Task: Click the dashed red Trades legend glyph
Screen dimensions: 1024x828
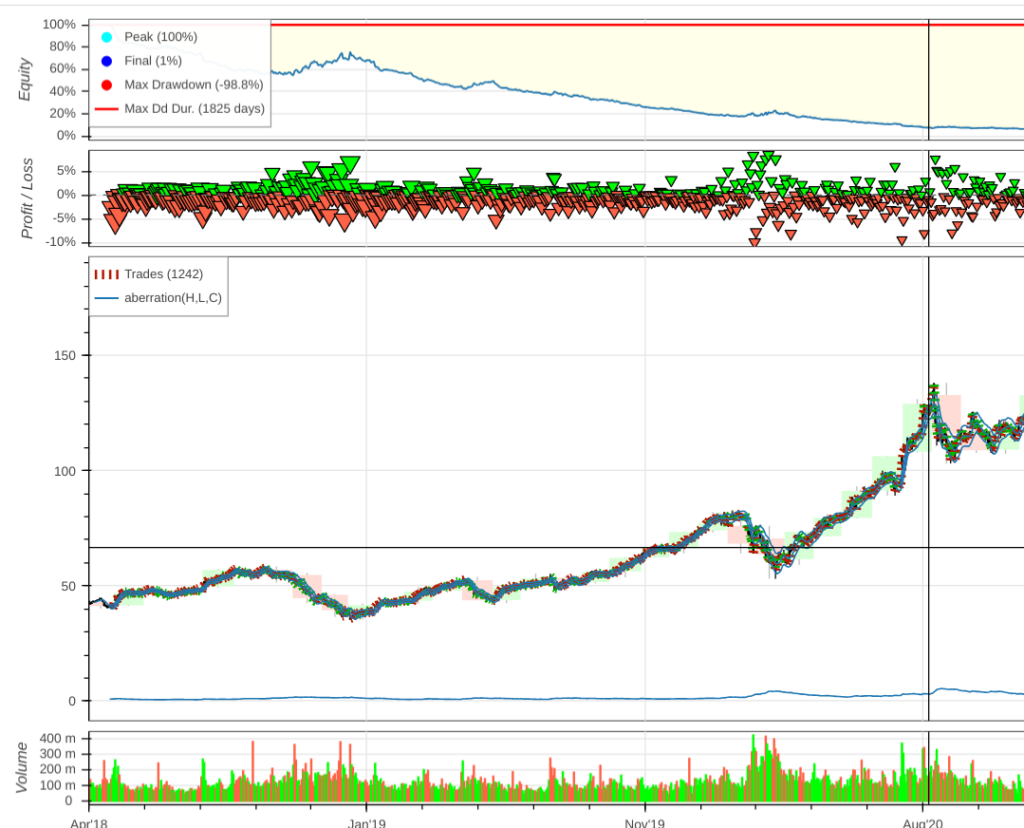Action: [106, 274]
